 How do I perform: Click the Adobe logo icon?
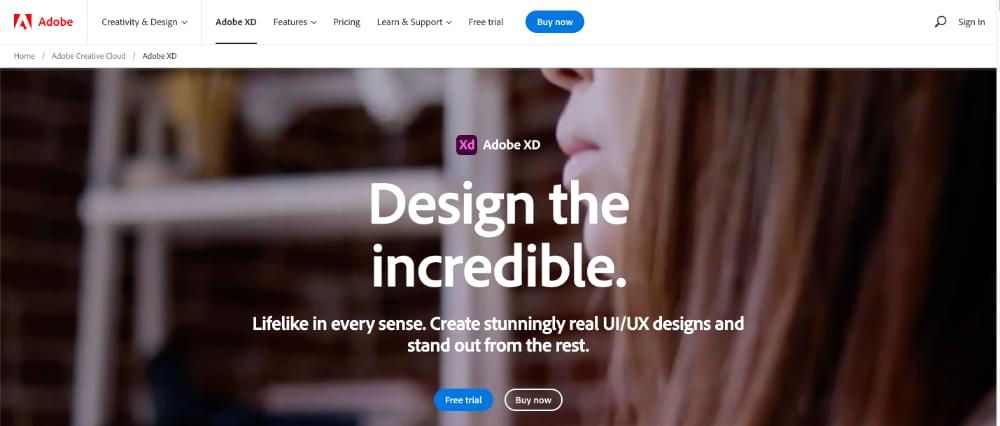tap(23, 22)
